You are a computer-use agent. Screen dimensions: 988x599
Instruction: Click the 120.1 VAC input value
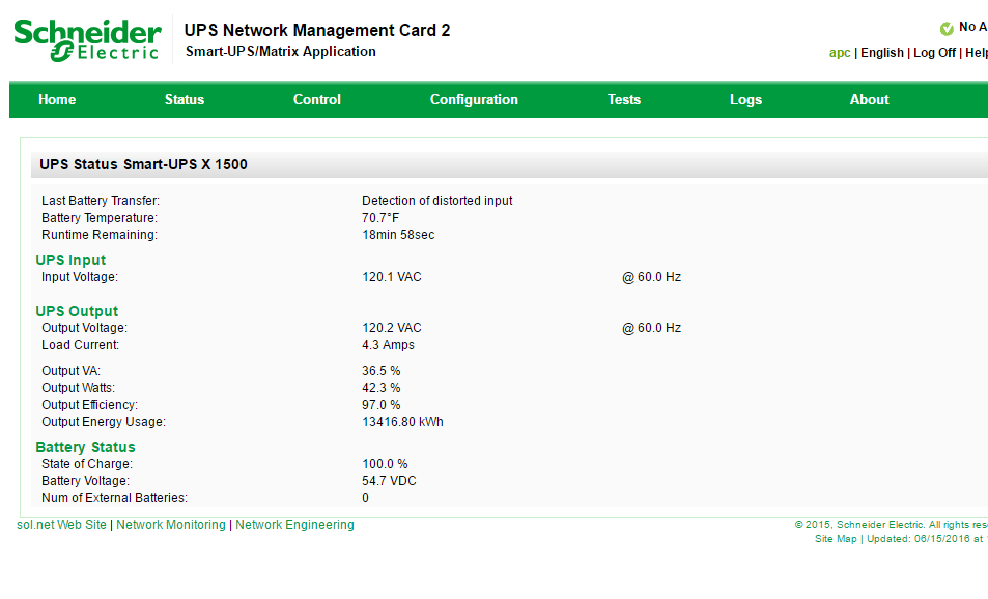click(x=392, y=277)
